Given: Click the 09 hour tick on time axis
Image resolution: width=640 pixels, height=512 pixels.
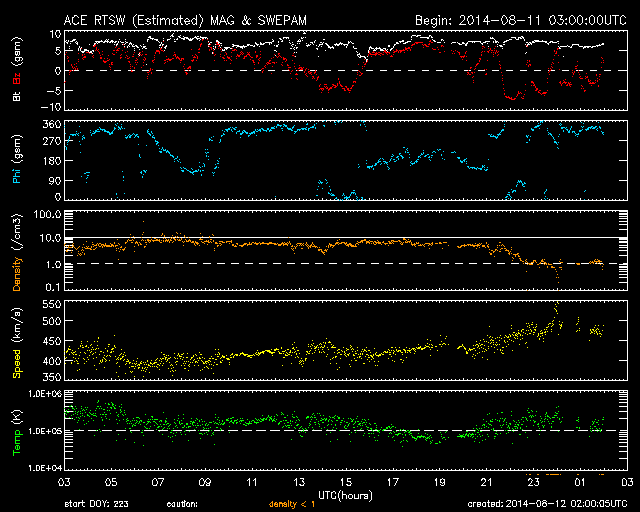Looking at the screenshot, I should tap(205, 482).
